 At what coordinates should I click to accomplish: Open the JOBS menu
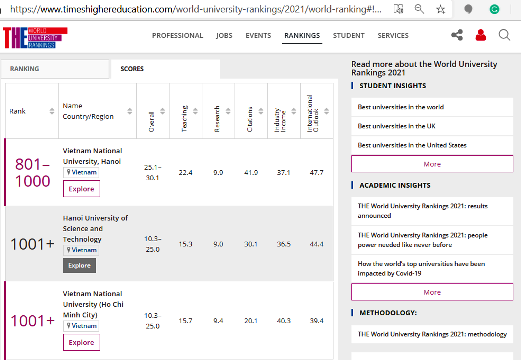pyautogui.click(x=224, y=35)
